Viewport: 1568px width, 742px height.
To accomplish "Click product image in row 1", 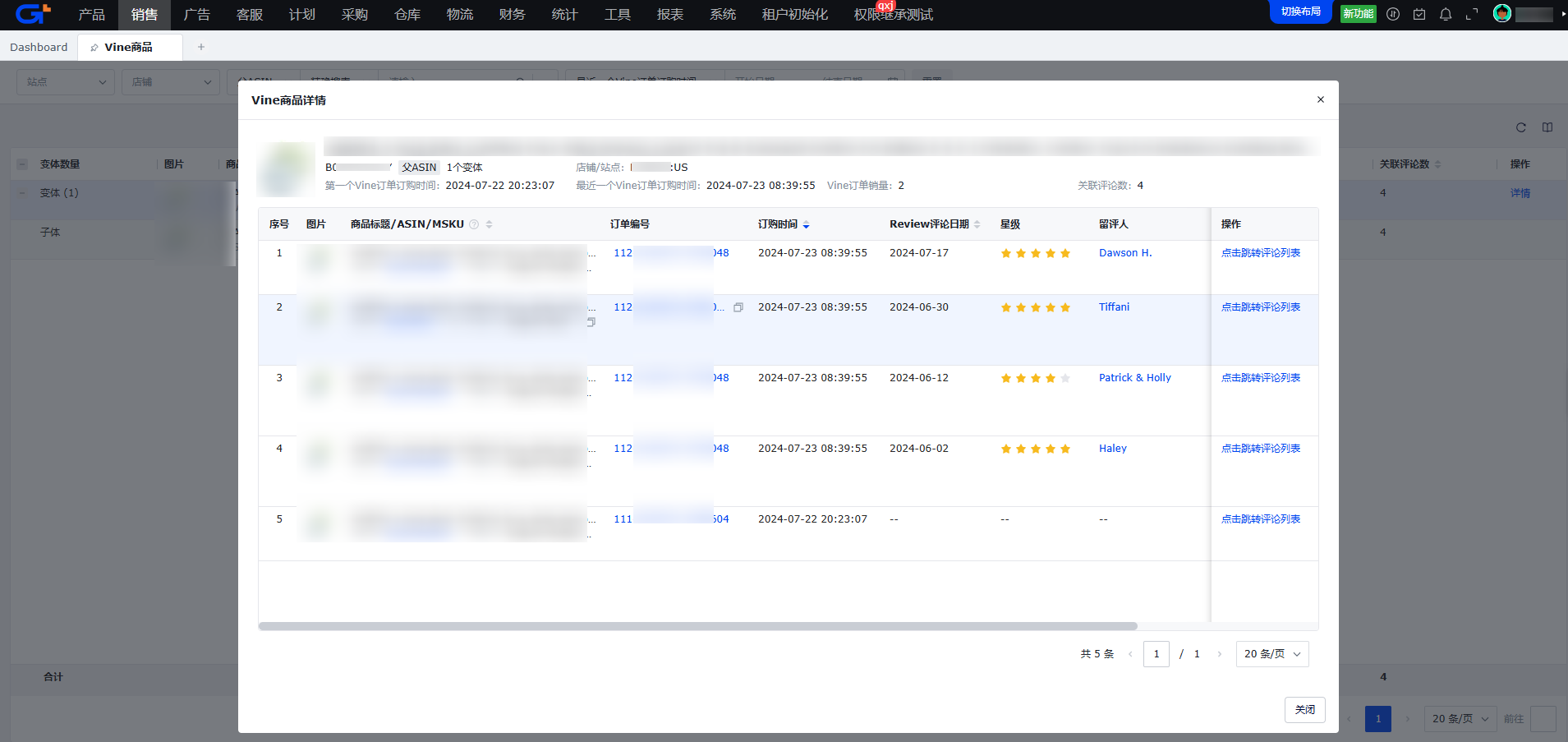I will coord(319,261).
